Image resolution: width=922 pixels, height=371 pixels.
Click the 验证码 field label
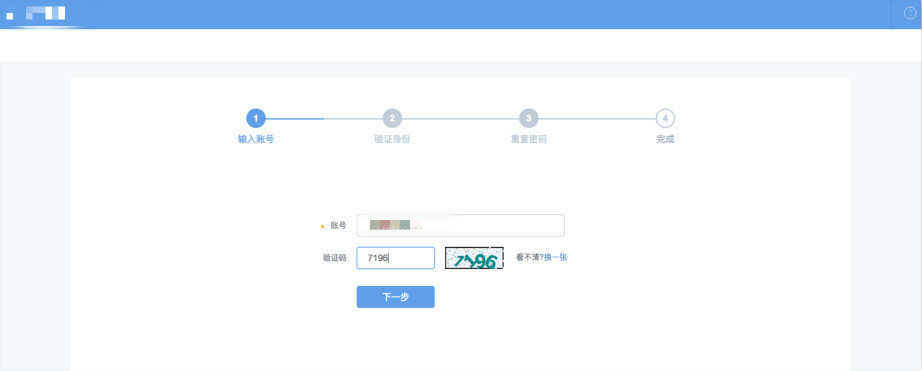coord(335,258)
